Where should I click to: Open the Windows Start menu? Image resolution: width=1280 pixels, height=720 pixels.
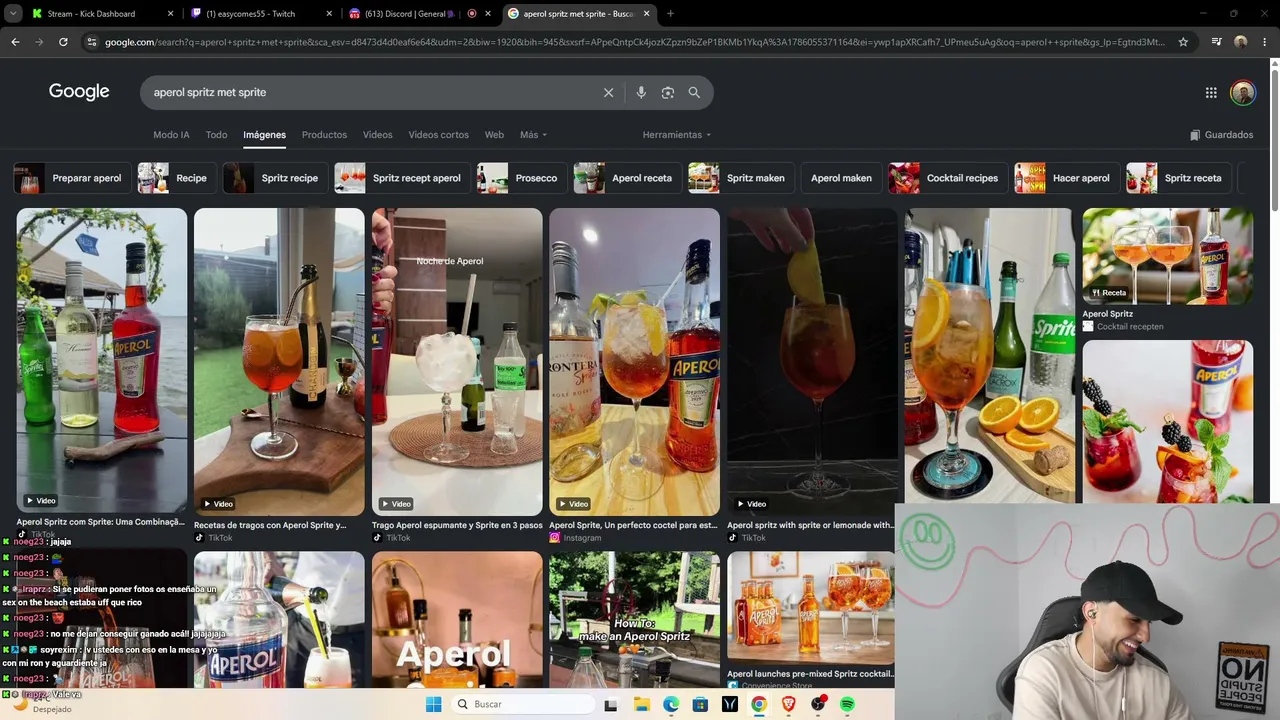click(433, 704)
